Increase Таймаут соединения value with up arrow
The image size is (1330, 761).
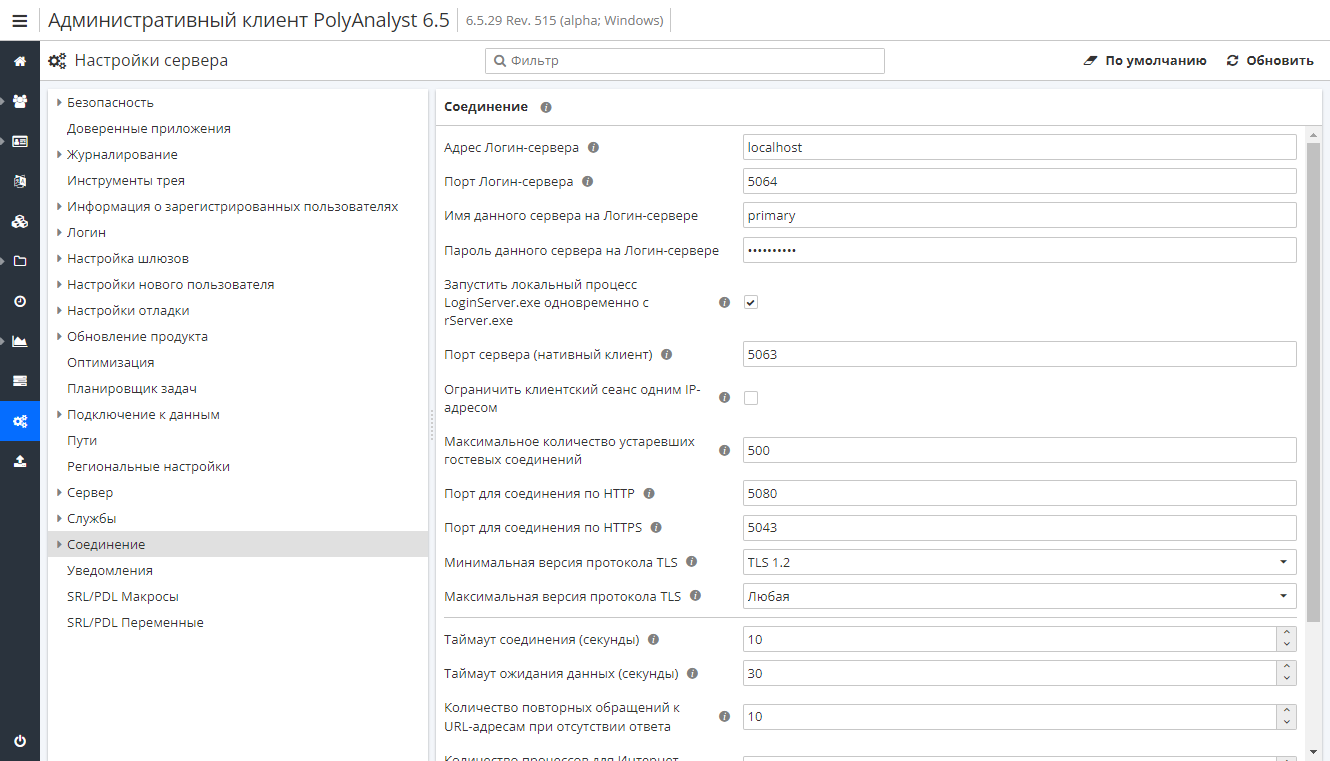tap(1286, 633)
